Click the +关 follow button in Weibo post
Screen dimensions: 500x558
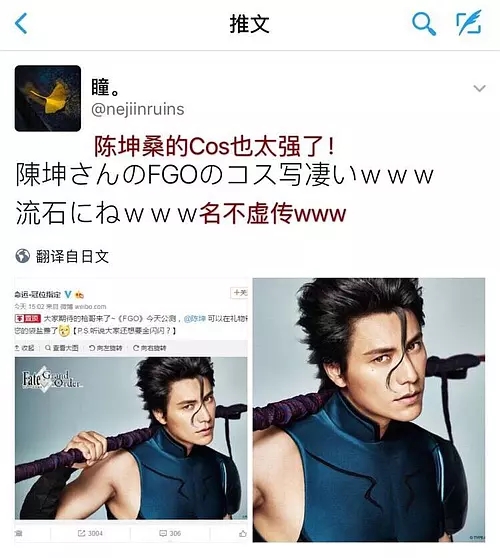[239, 293]
